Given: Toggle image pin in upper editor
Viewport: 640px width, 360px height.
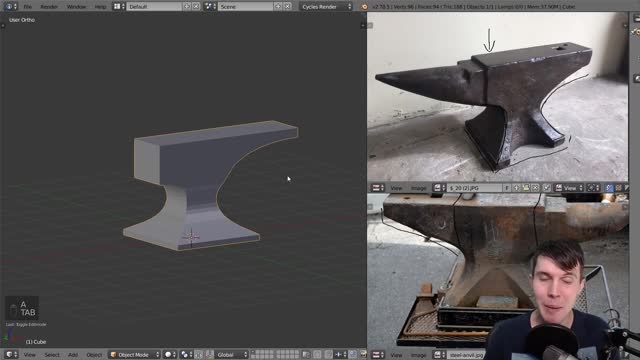Looking at the screenshot, I should [x=547, y=188].
